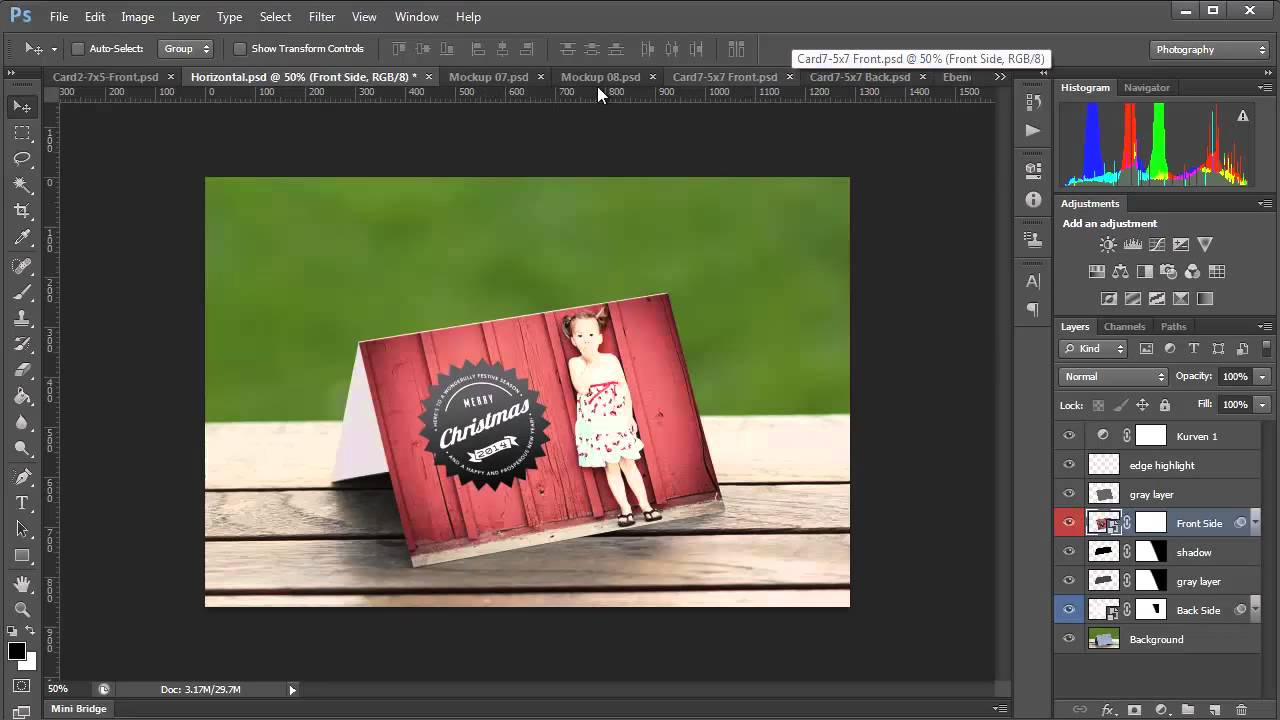This screenshot has height=720, width=1280.
Task: Select the Pen tool
Action: (x=22, y=476)
